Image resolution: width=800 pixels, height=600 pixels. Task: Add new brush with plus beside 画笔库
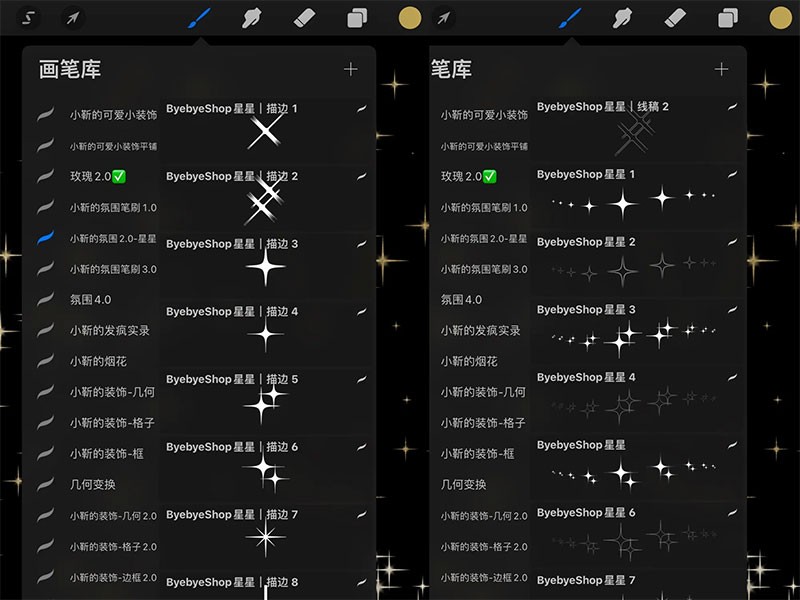[x=350, y=69]
